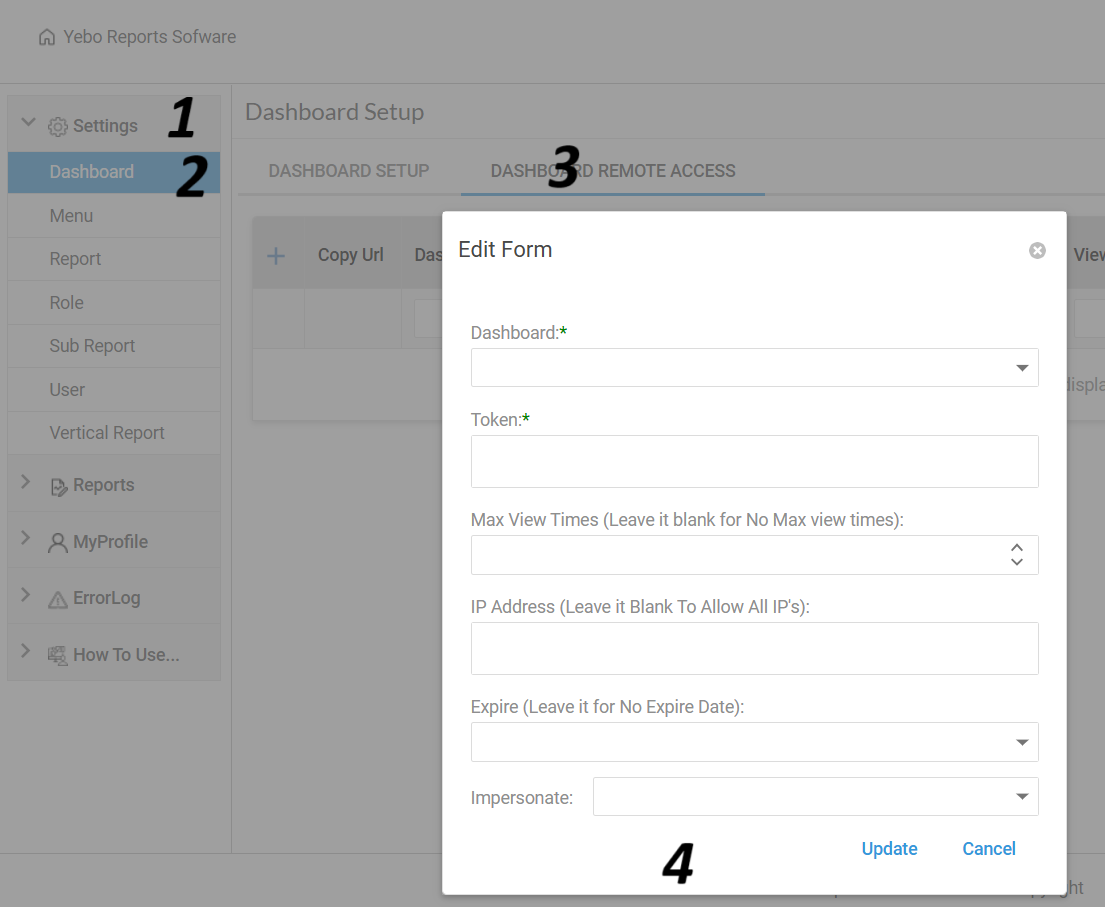Click the Dashboard Setup page heading
Viewport: 1105px width, 907px height.
click(335, 112)
